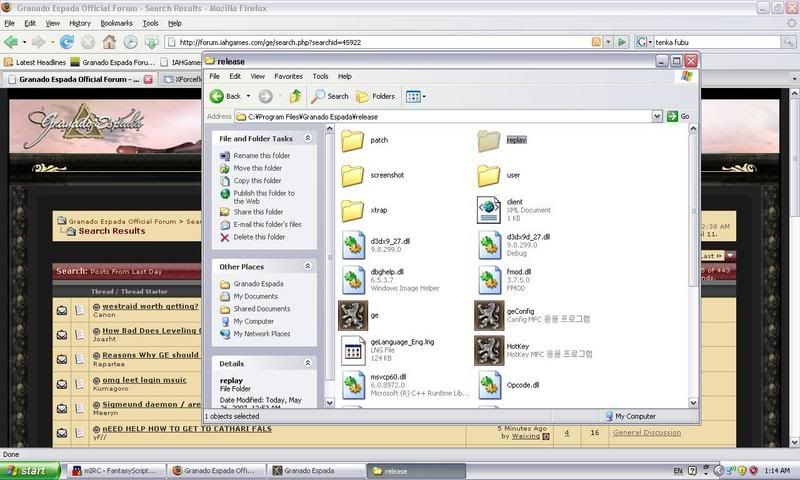Switch to mIRC FantasyScript taskbar button
Image resolution: width=800 pixels, height=480 pixels.
coord(116,471)
